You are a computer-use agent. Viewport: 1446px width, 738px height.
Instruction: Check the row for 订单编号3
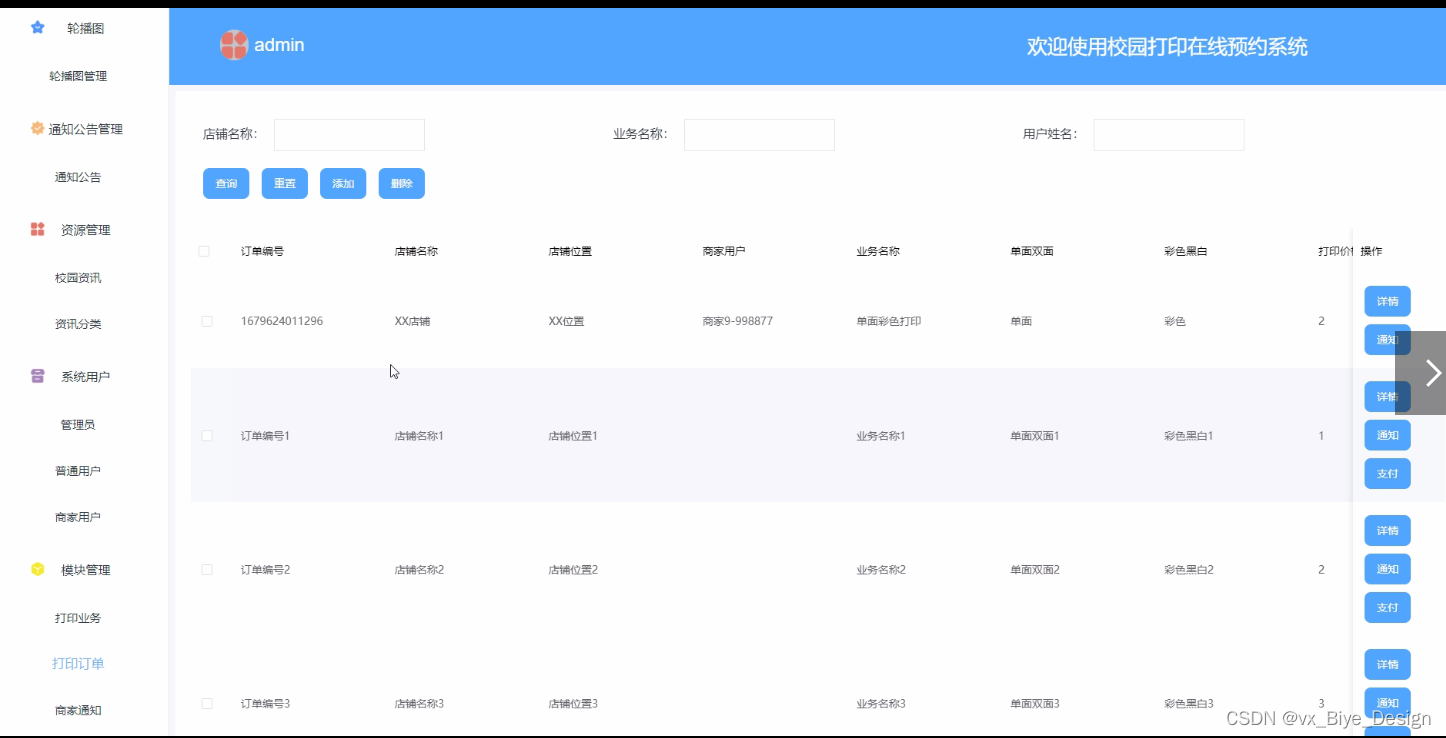pos(207,703)
